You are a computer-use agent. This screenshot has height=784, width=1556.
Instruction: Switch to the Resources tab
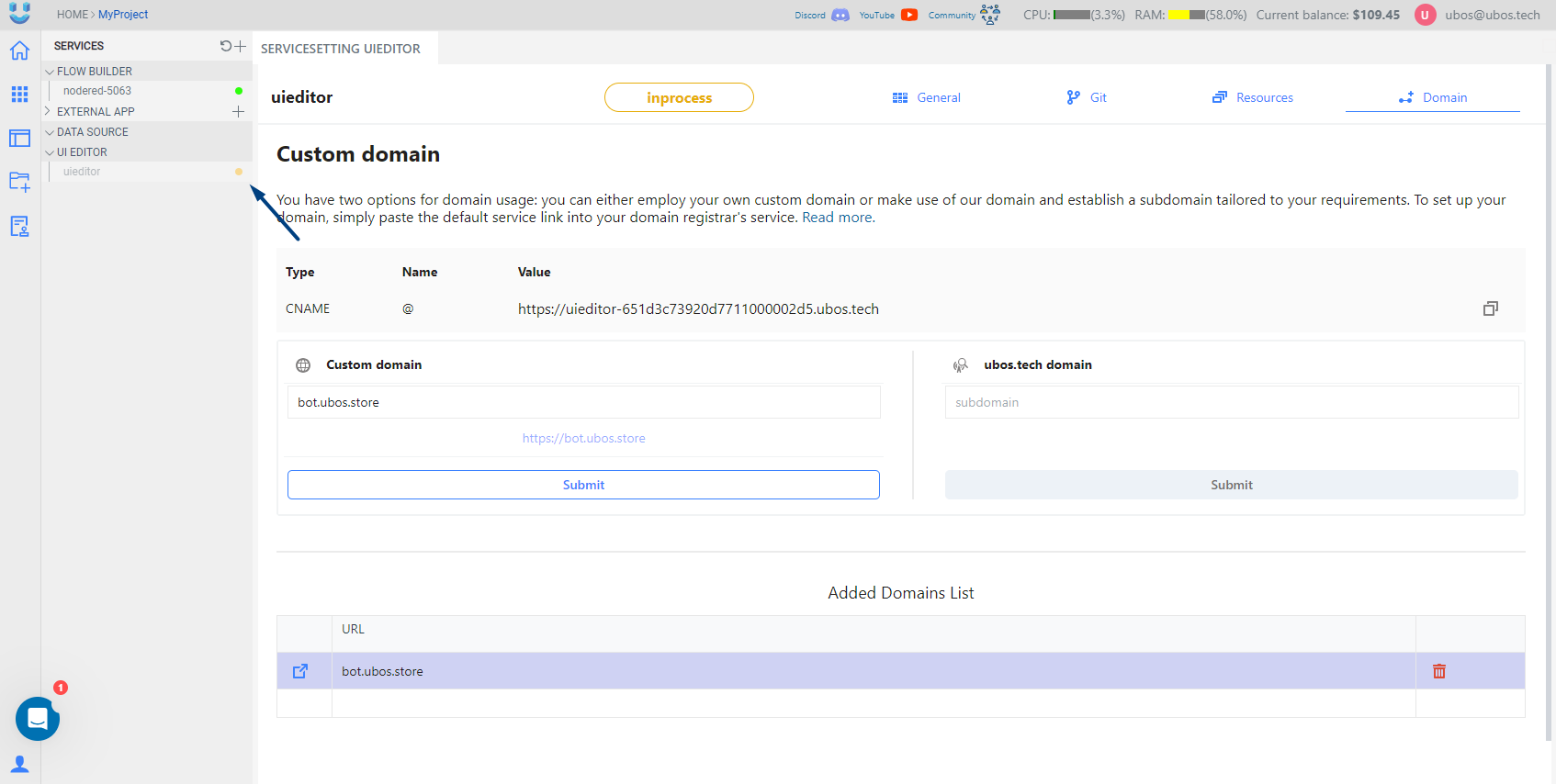pyautogui.click(x=1253, y=97)
